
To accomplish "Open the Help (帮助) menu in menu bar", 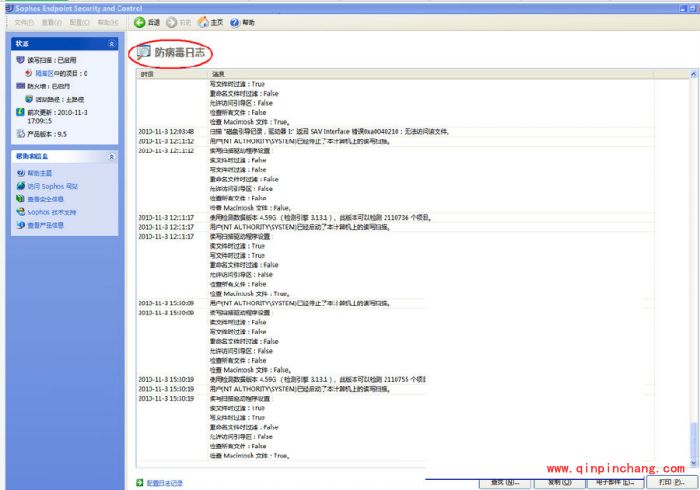I will coord(107,22).
